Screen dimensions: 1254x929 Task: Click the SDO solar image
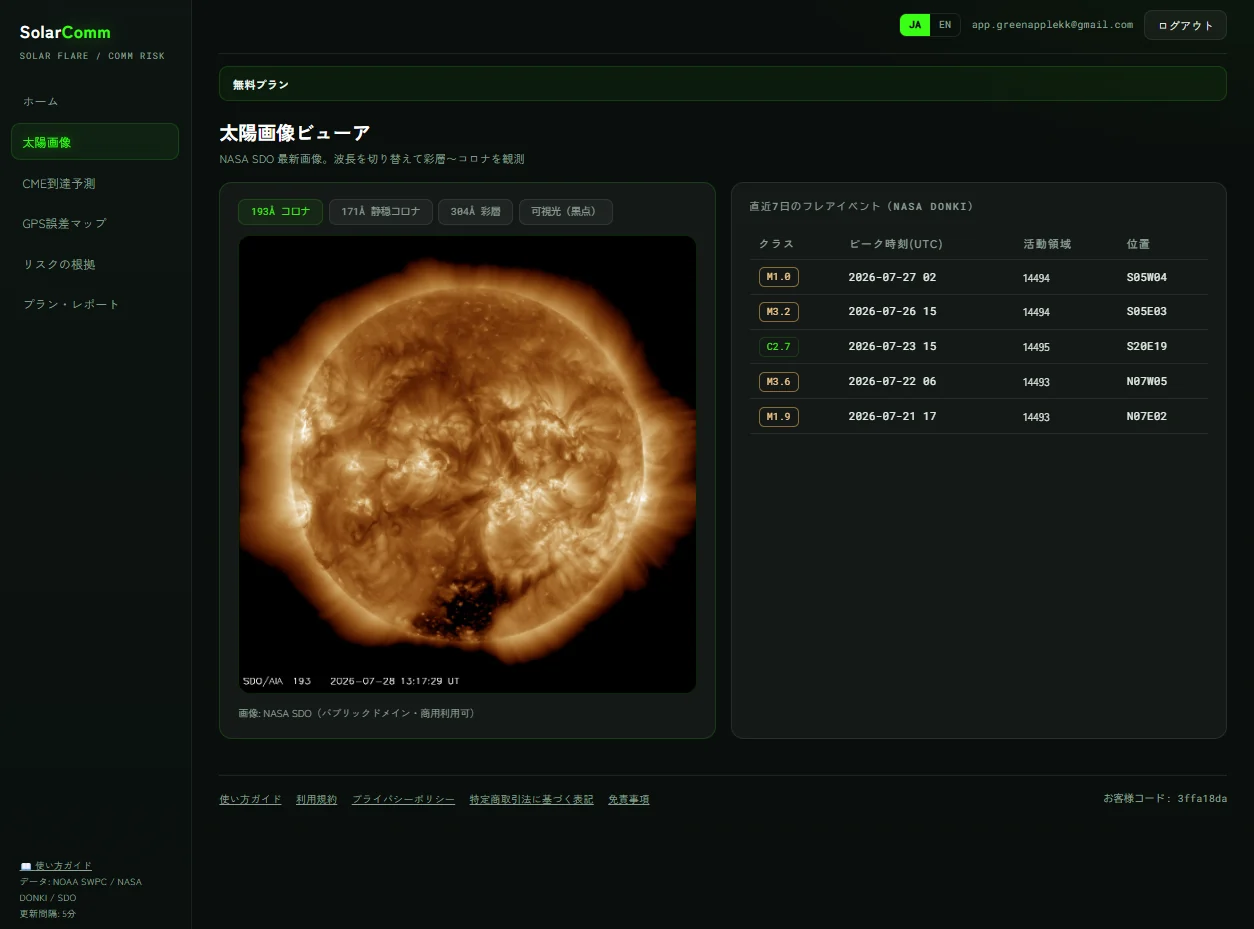tap(467, 464)
